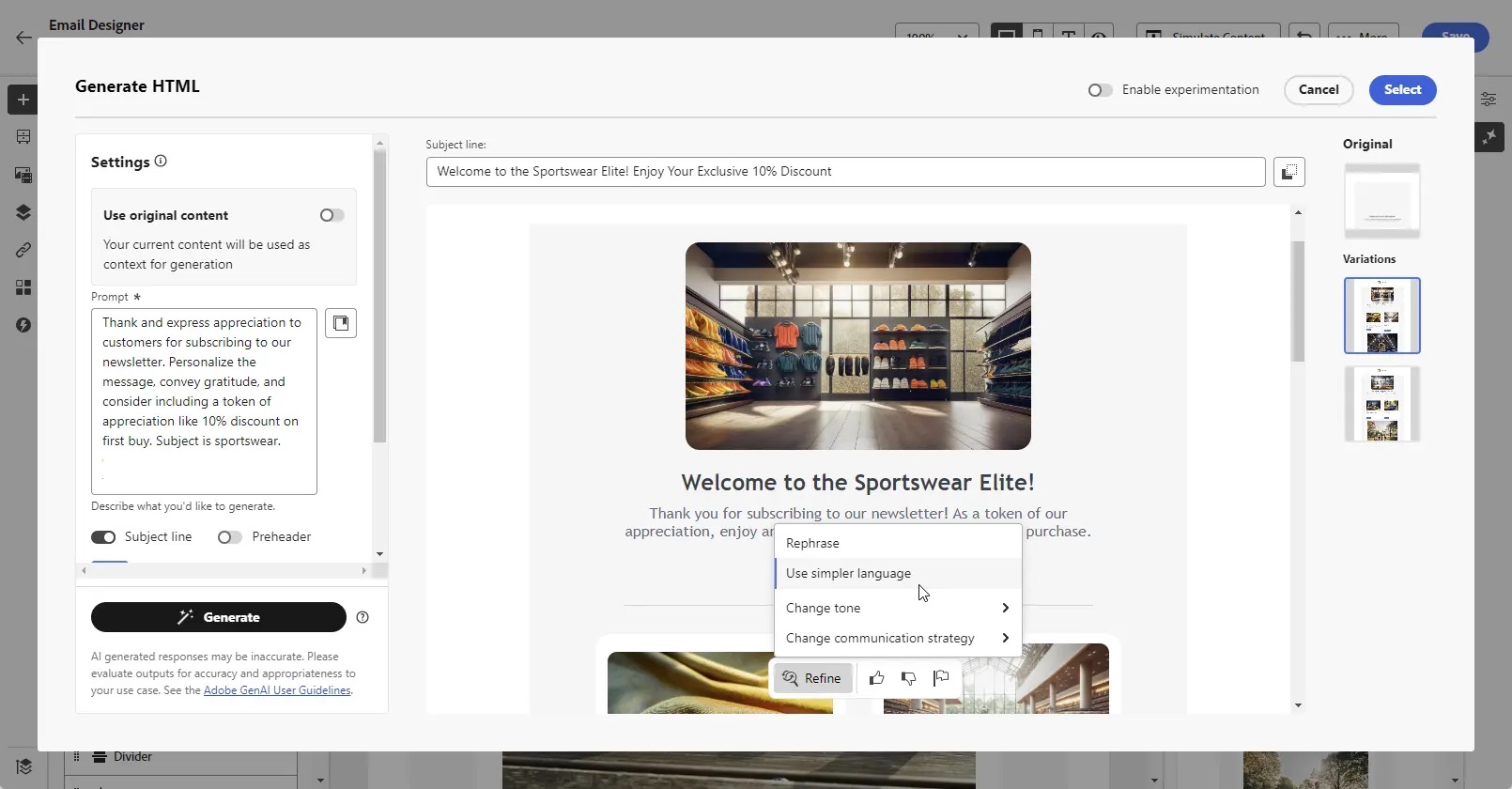Open the prompt library icon beside Prompt field
This screenshot has width=1512, height=789.
341,323
